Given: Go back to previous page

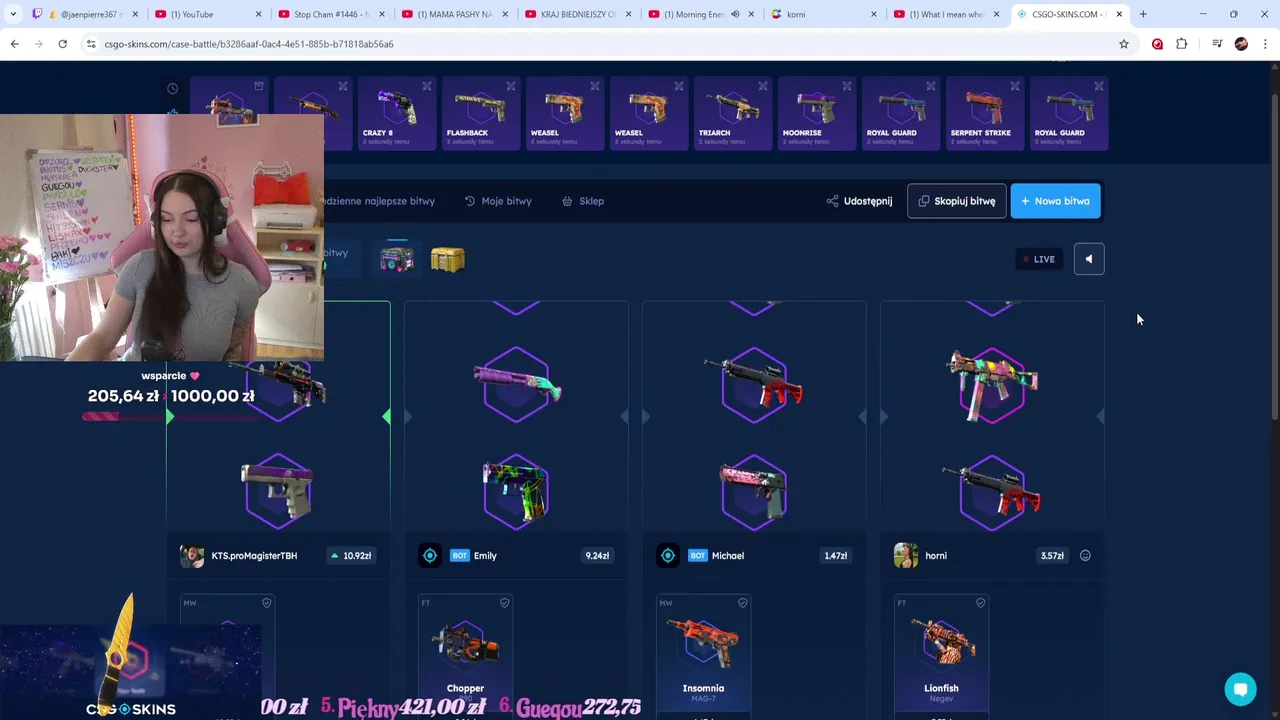Looking at the screenshot, I should pyautogui.click(x=14, y=44).
